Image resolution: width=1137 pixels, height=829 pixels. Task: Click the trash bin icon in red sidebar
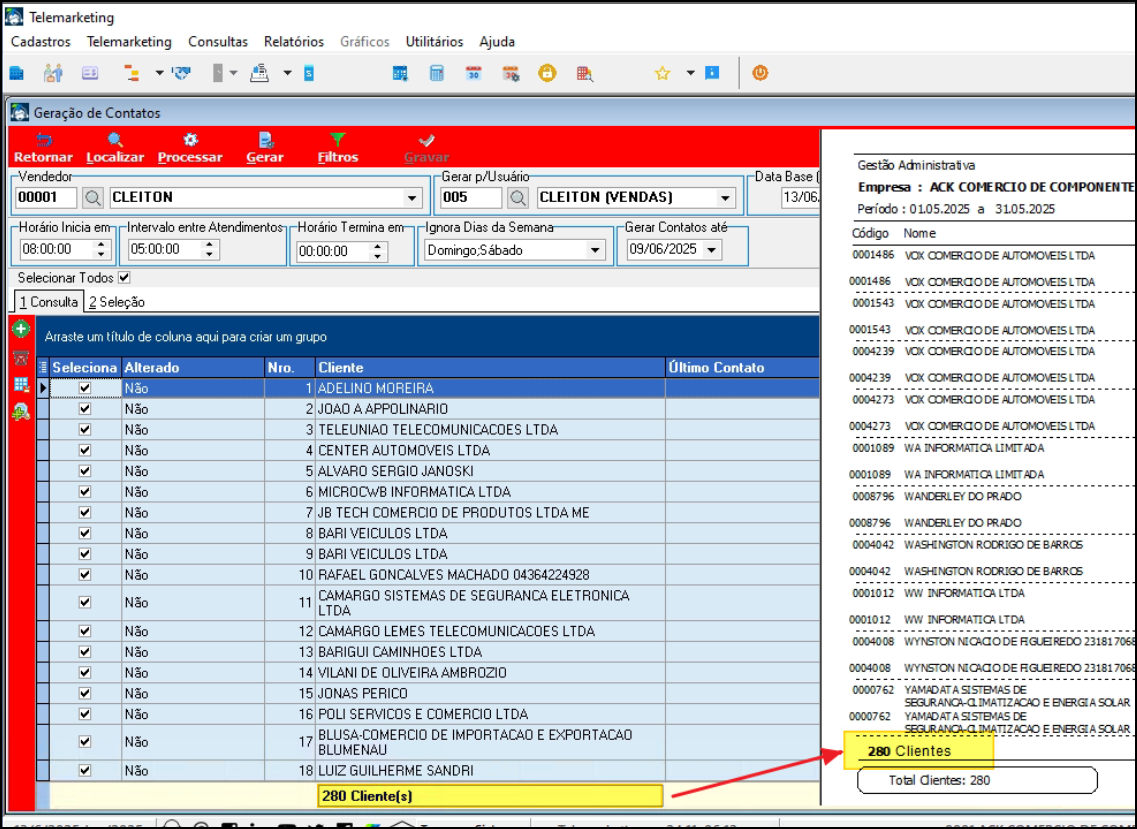(x=21, y=358)
